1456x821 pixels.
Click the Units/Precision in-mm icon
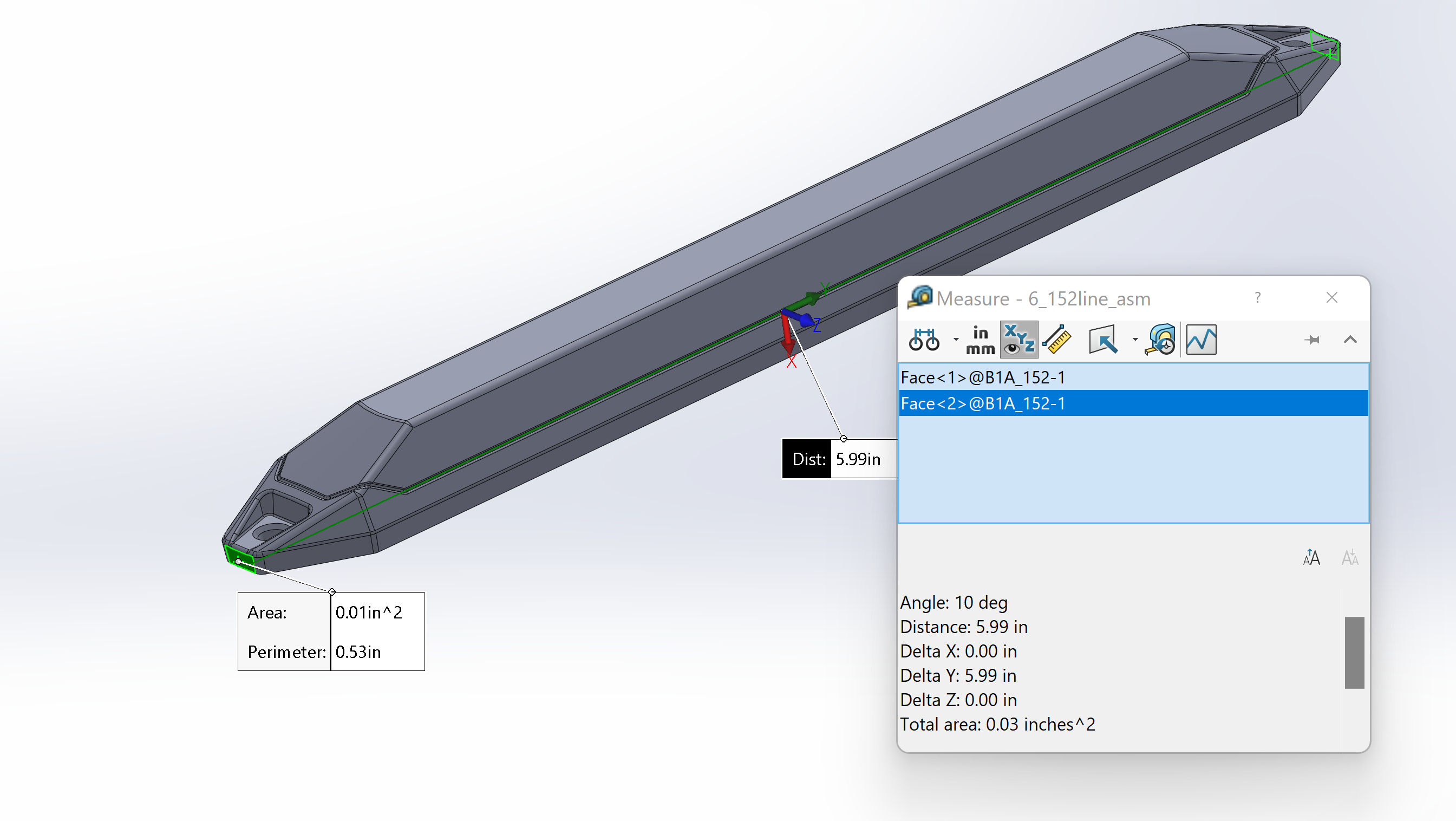coord(980,341)
